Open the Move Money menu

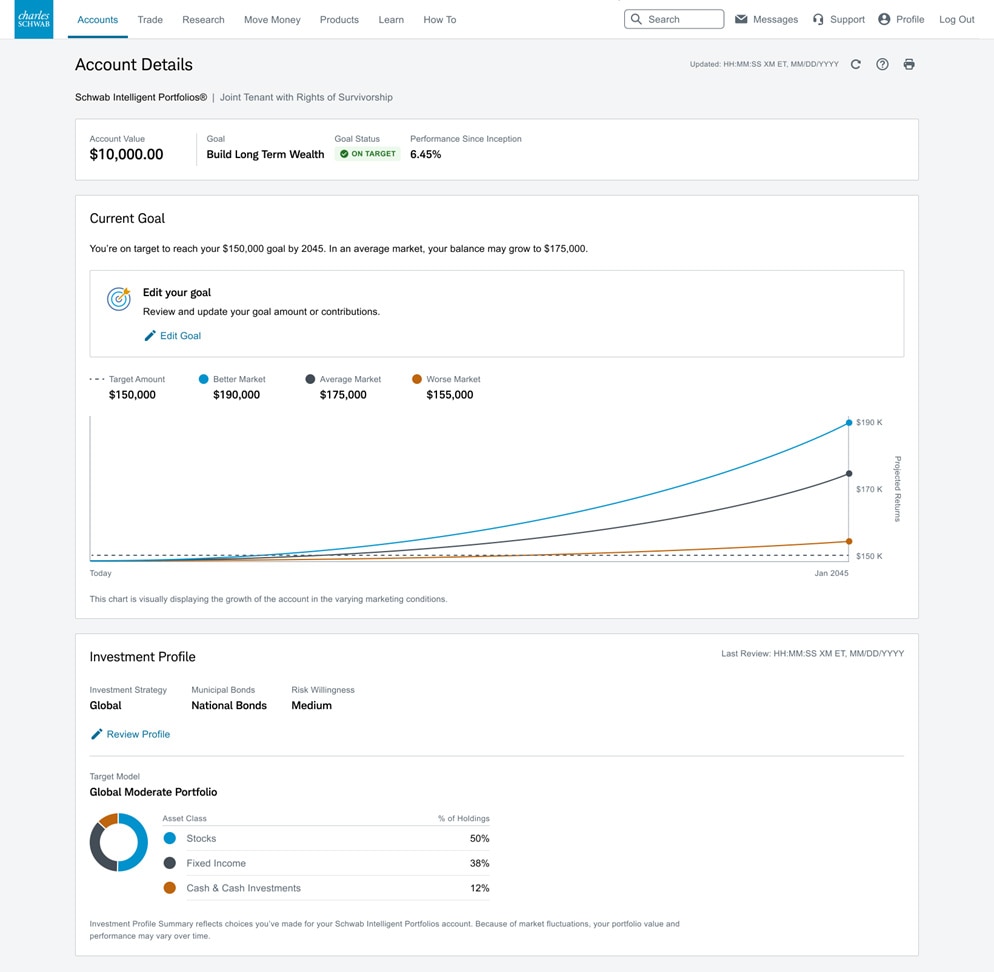point(272,20)
